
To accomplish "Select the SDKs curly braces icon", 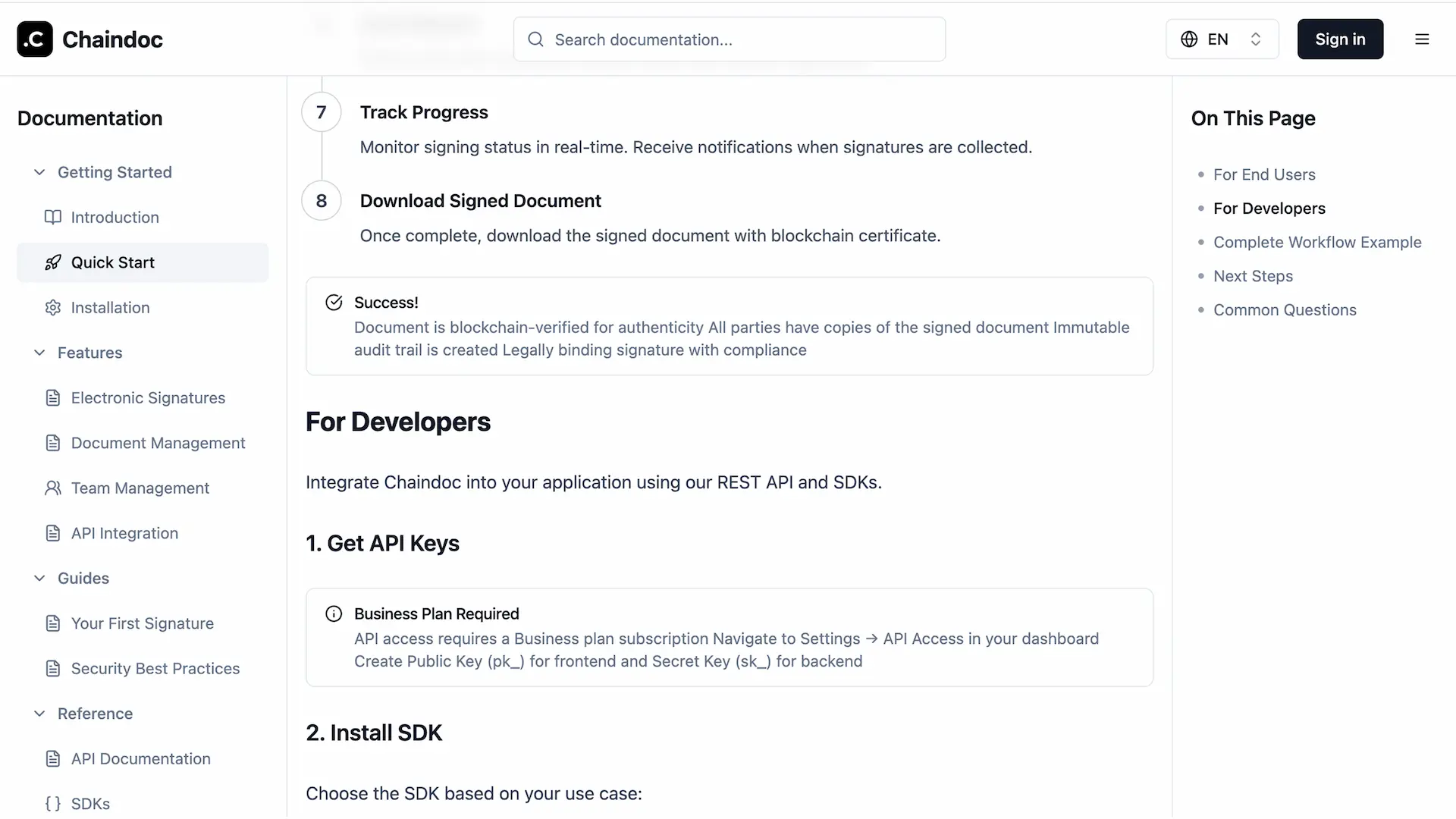I will (52, 803).
